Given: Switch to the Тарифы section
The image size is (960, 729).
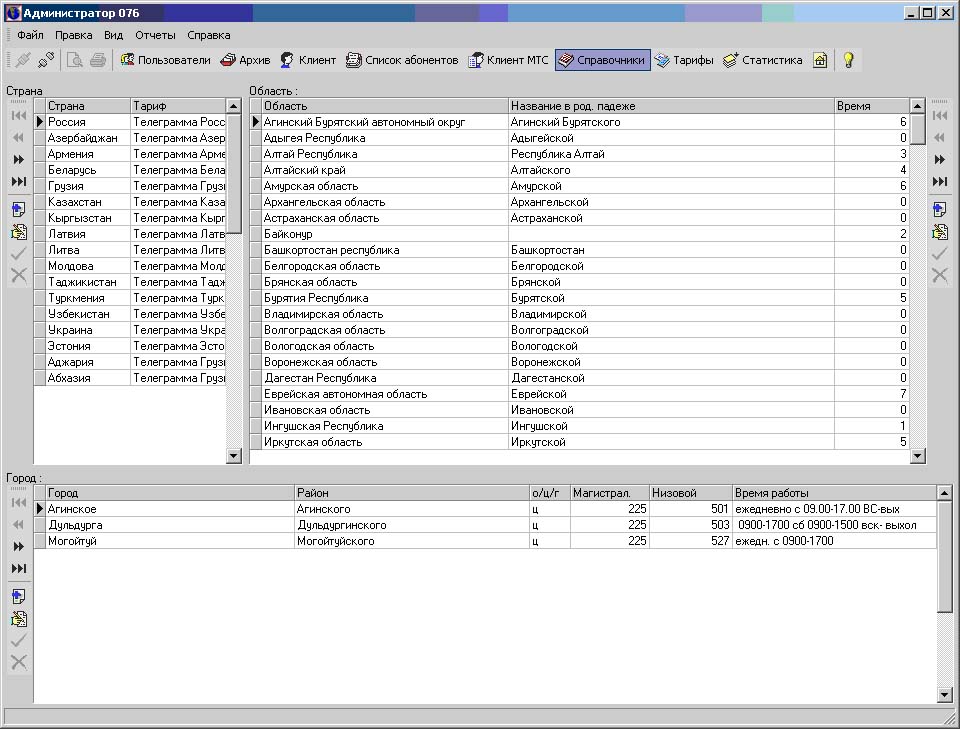Looking at the screenshot, I should pyautogui.click(x=684, y=60).
